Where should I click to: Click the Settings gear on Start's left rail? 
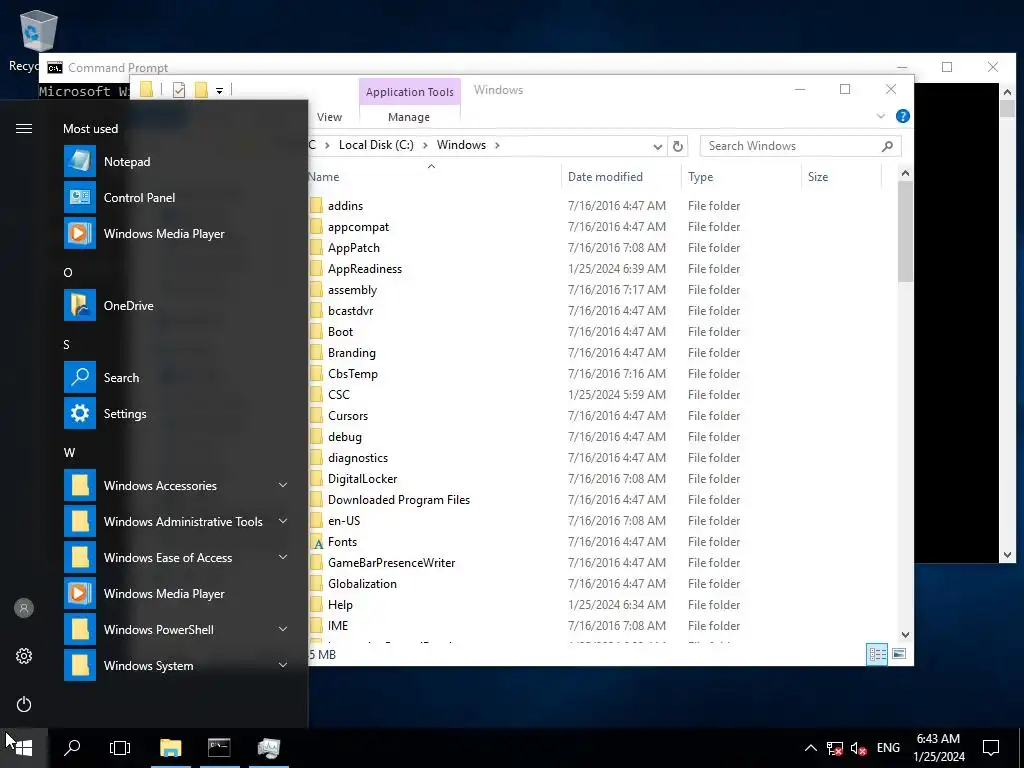pos(24,656)
